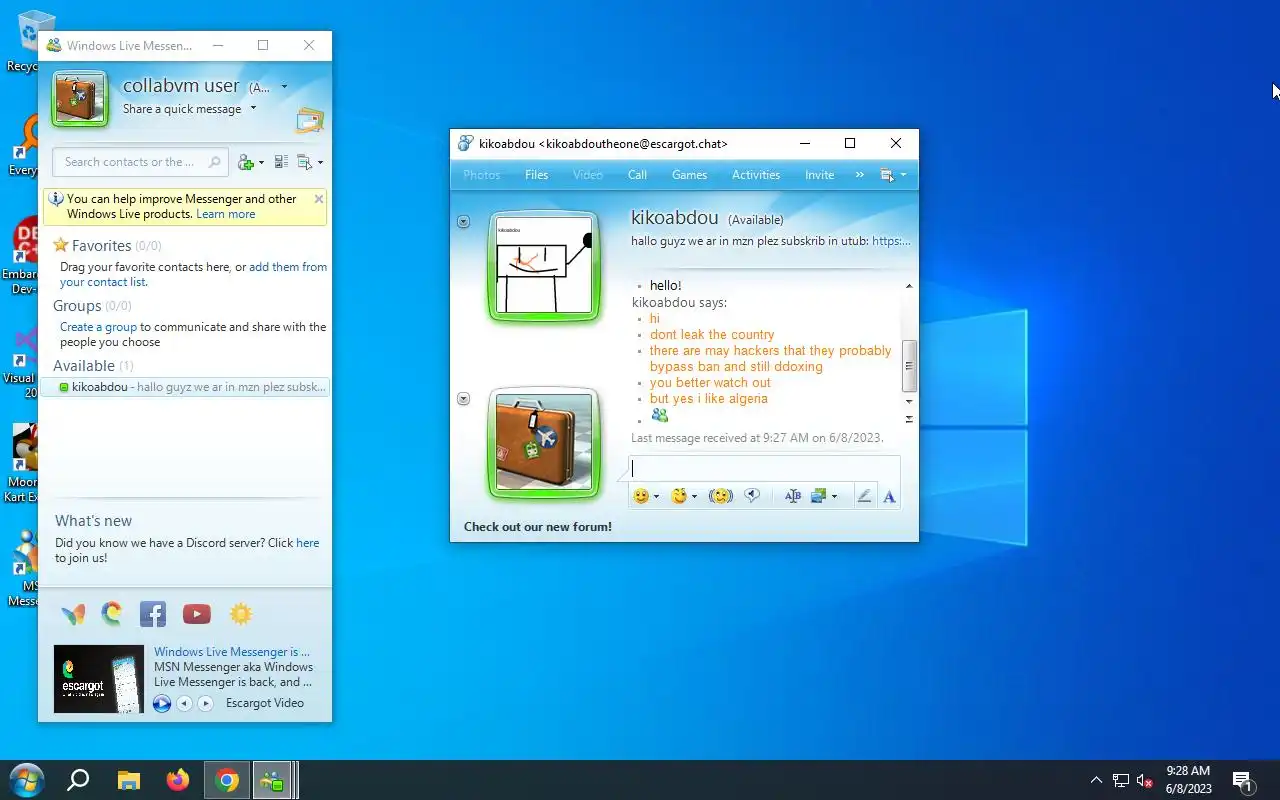Click the conversation scrollbar thumb
This screenshot has height=800, width=1280.
[908, 366]
